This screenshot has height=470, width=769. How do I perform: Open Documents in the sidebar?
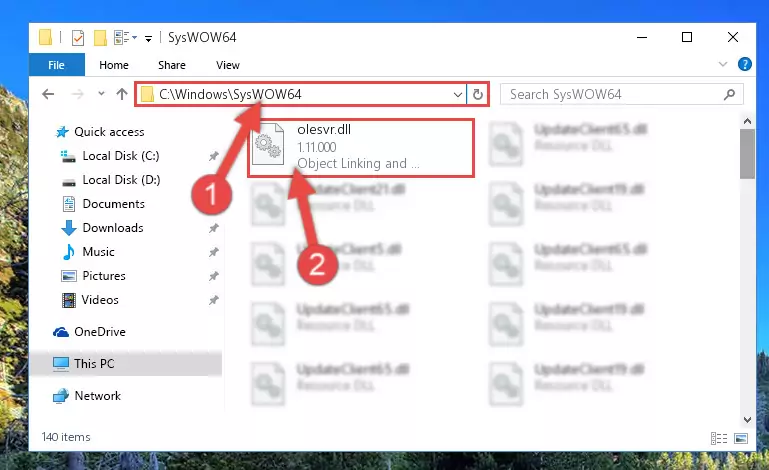click(x=113, y=204)
